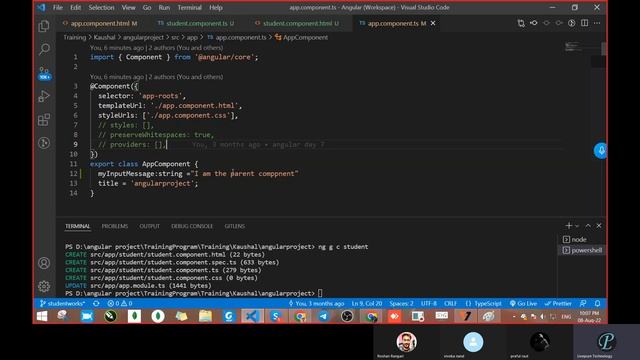Open Source Control view with pending changes

(x=44, y=73)
